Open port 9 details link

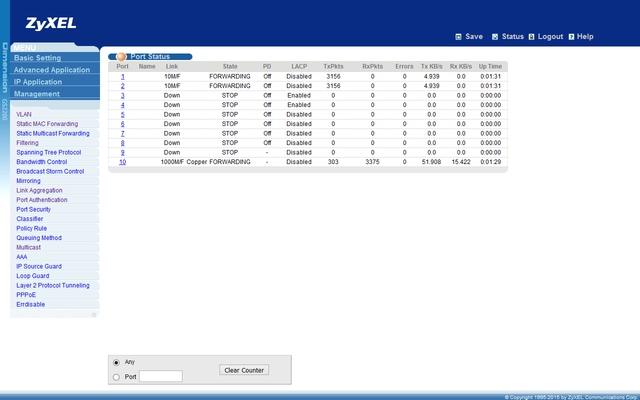122,153
